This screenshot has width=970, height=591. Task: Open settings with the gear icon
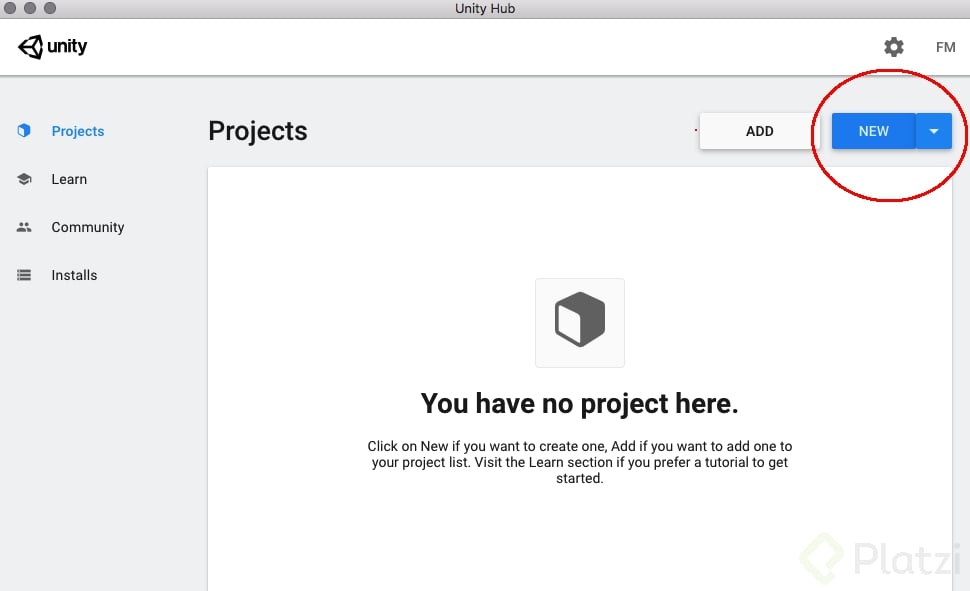pyautogui.click(x=893, y=47)
